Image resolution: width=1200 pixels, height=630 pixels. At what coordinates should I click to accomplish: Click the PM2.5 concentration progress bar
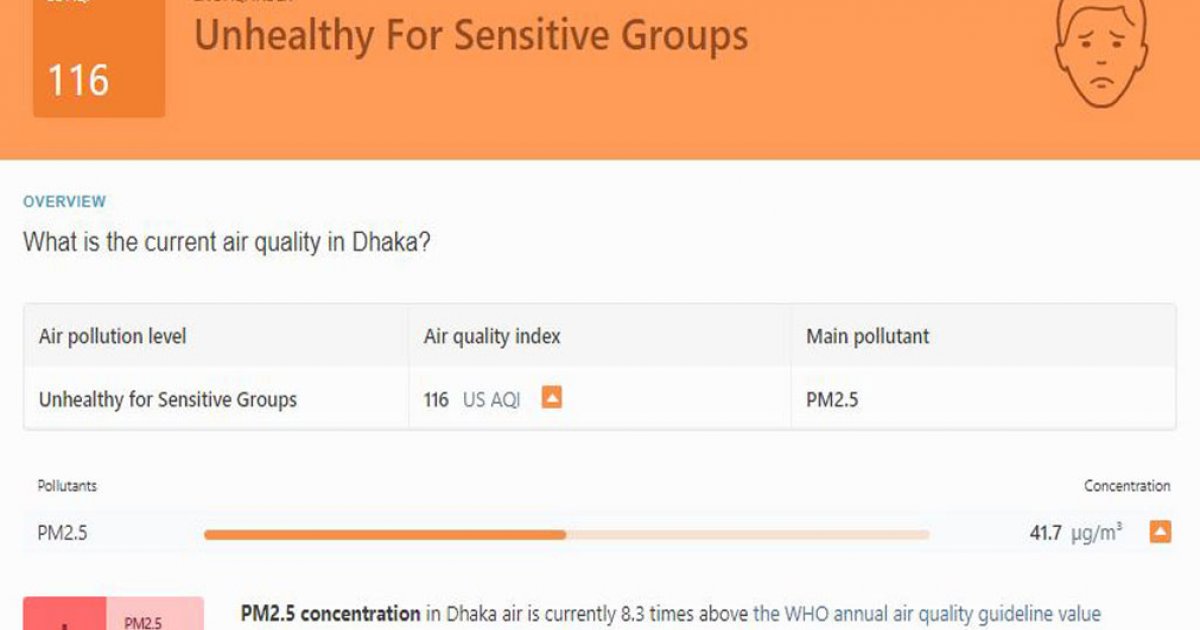pyautogui.click(x=566, y=534)
